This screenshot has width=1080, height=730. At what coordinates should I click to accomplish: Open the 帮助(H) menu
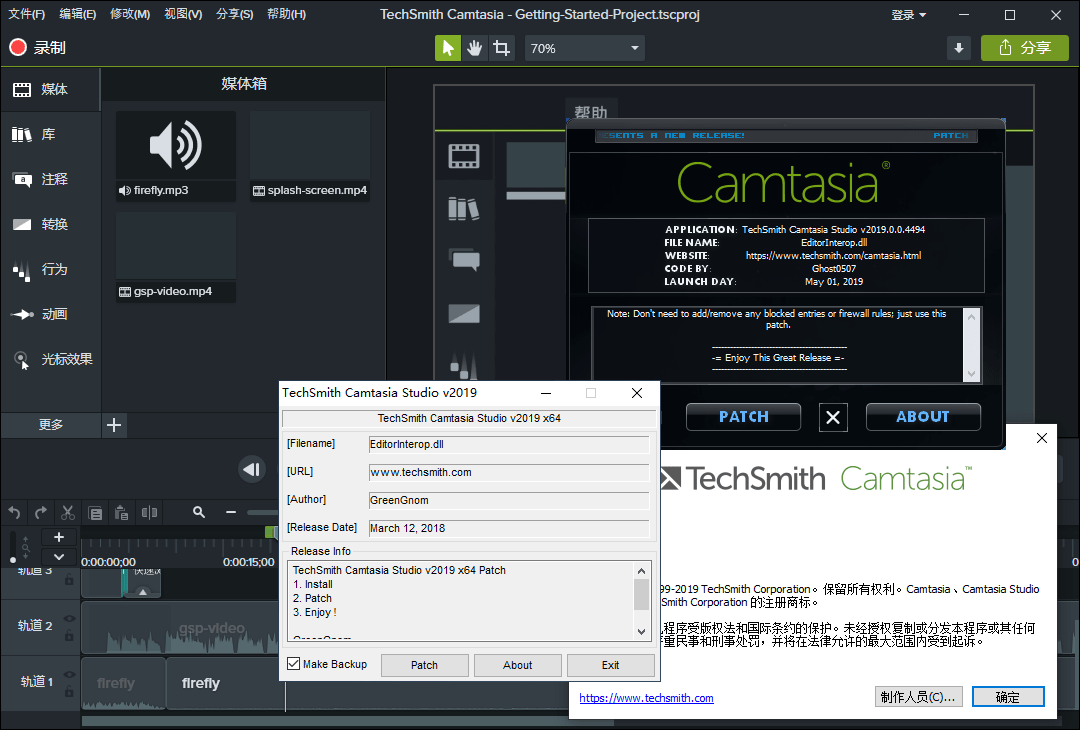[287, 14]
